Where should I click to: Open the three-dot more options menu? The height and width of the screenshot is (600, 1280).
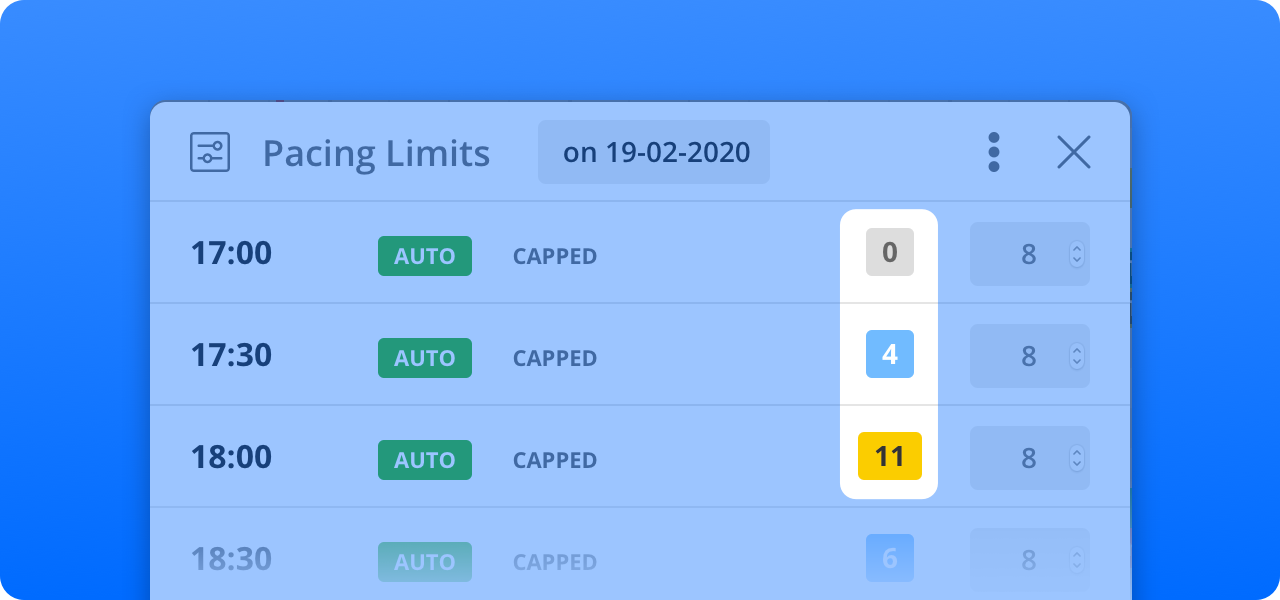[x=993, y=152]
